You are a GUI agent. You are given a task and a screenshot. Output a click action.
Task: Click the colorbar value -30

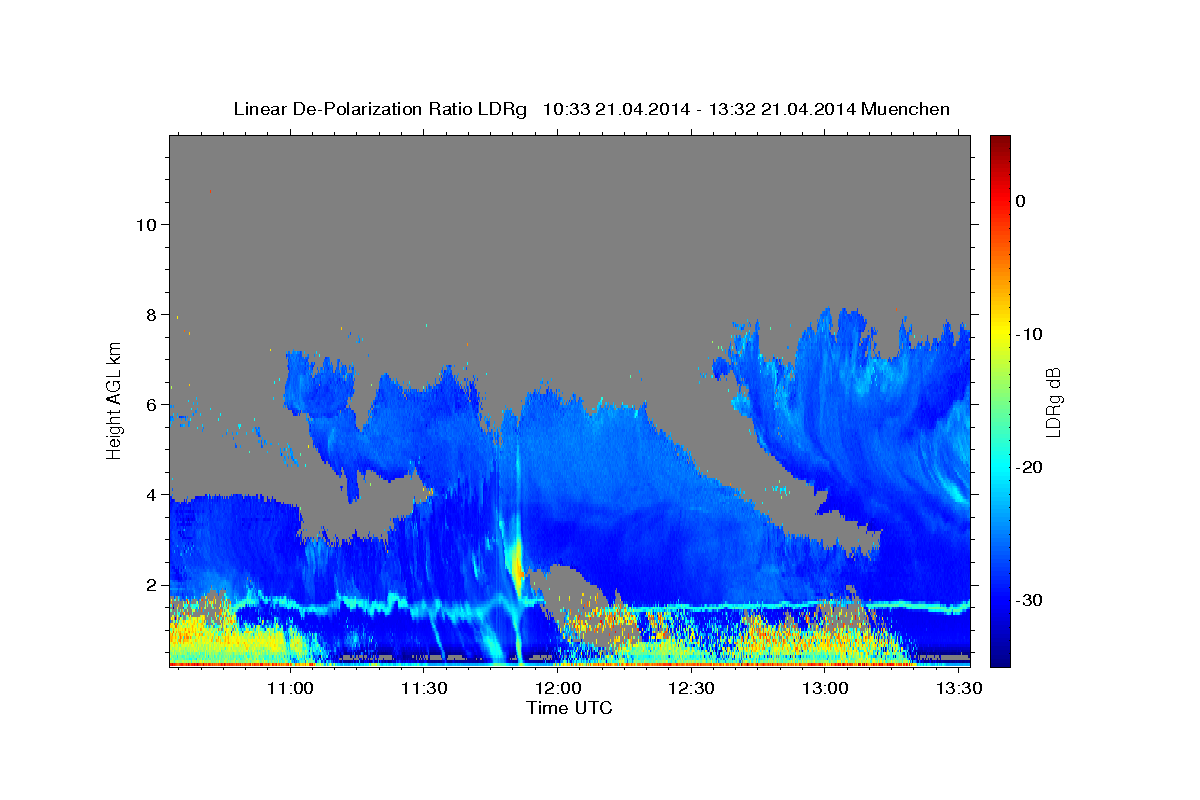coord(1030,600)
